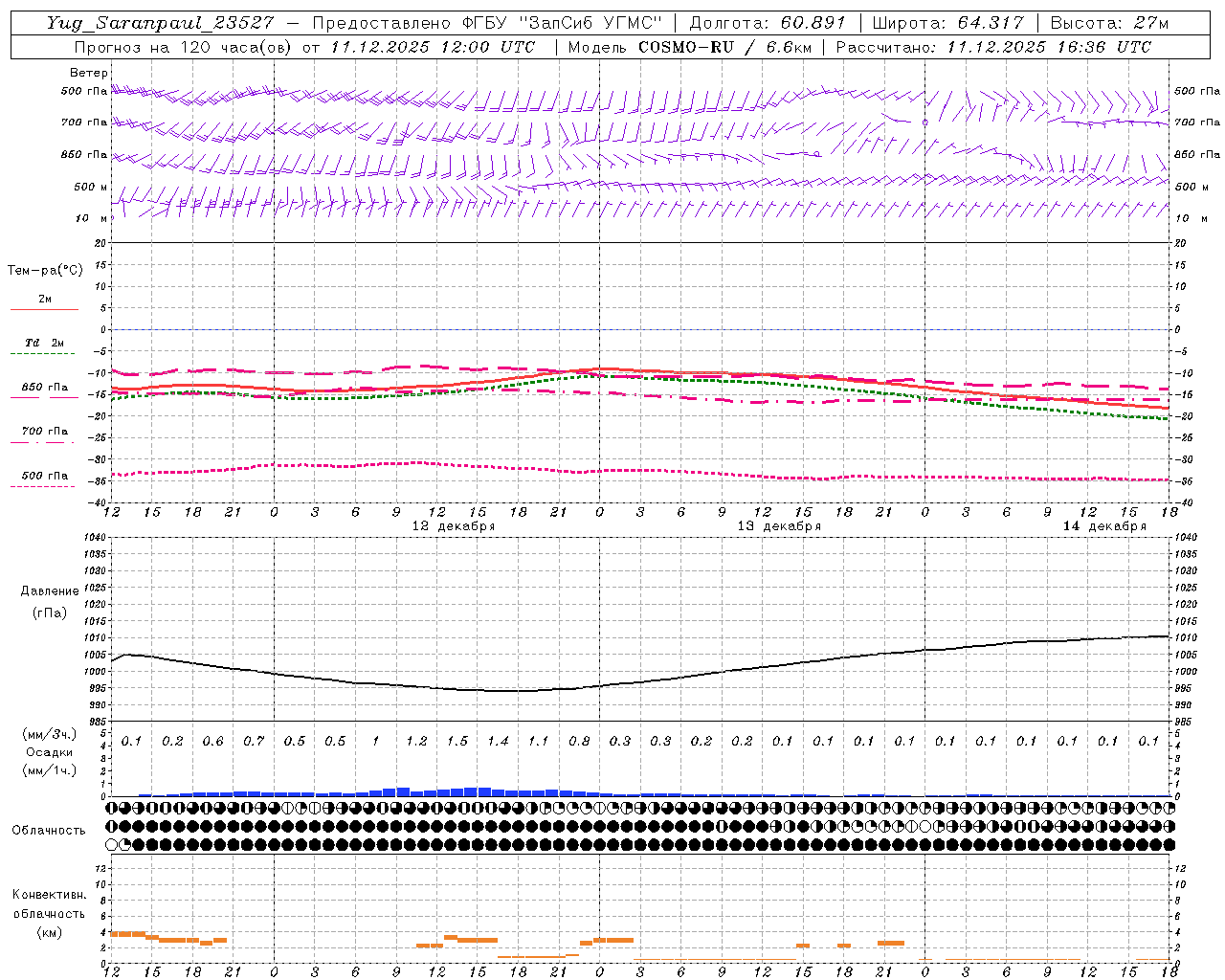
Task: Click the "Облачность" cloudiness label
Action: (x=49, y=831)
